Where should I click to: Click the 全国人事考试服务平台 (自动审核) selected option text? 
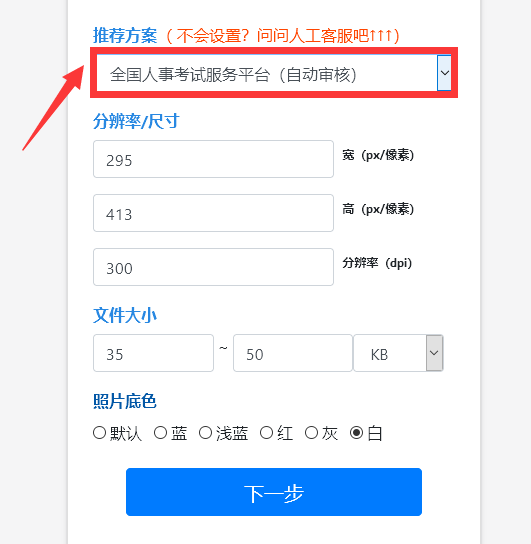click(x=233, y=75)
